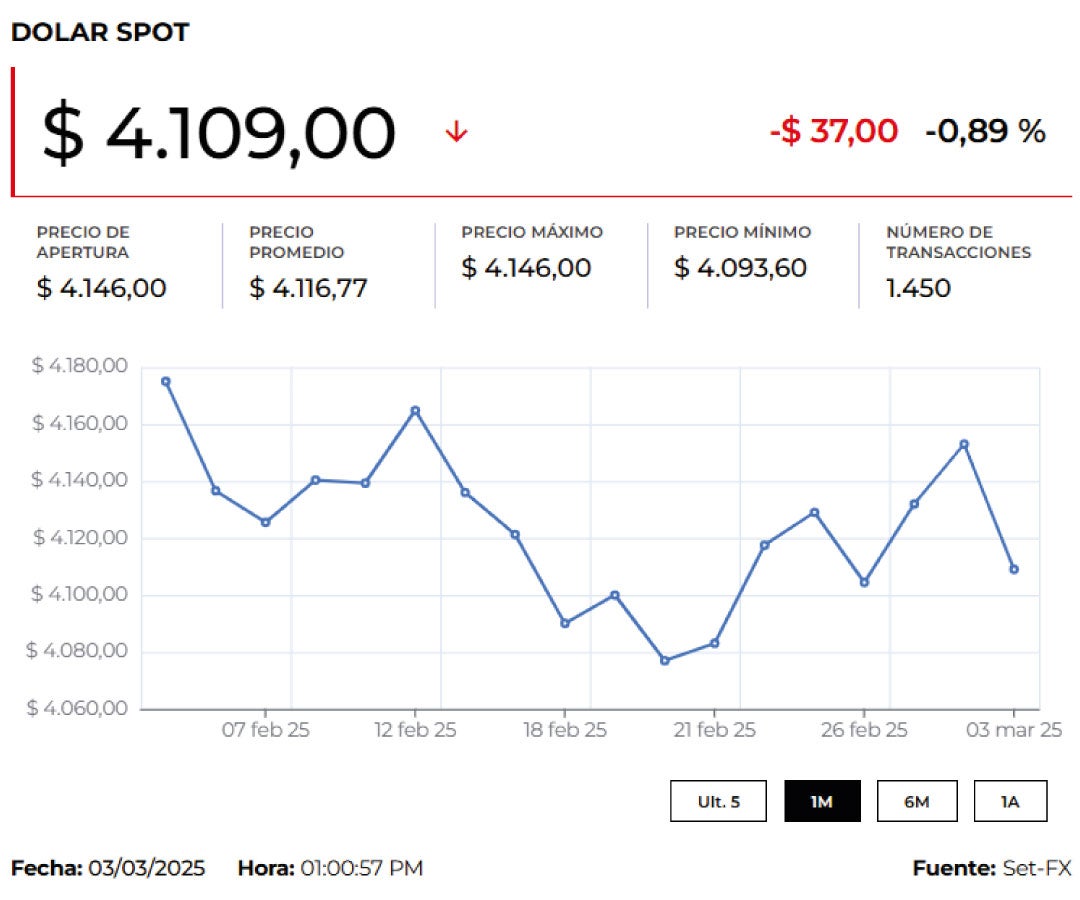Click the 07 feb 25 data point

pyautogui.click(x=265, y=522)
